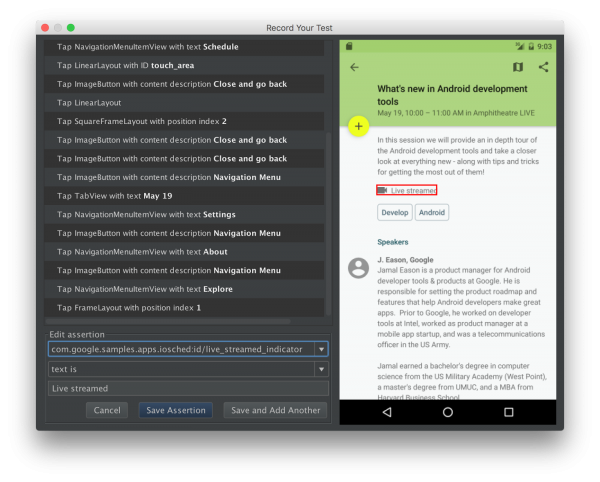Select step 'NavigationMenuItemView with text Explore'
The image size is (600, 482).
coord(184,289)
